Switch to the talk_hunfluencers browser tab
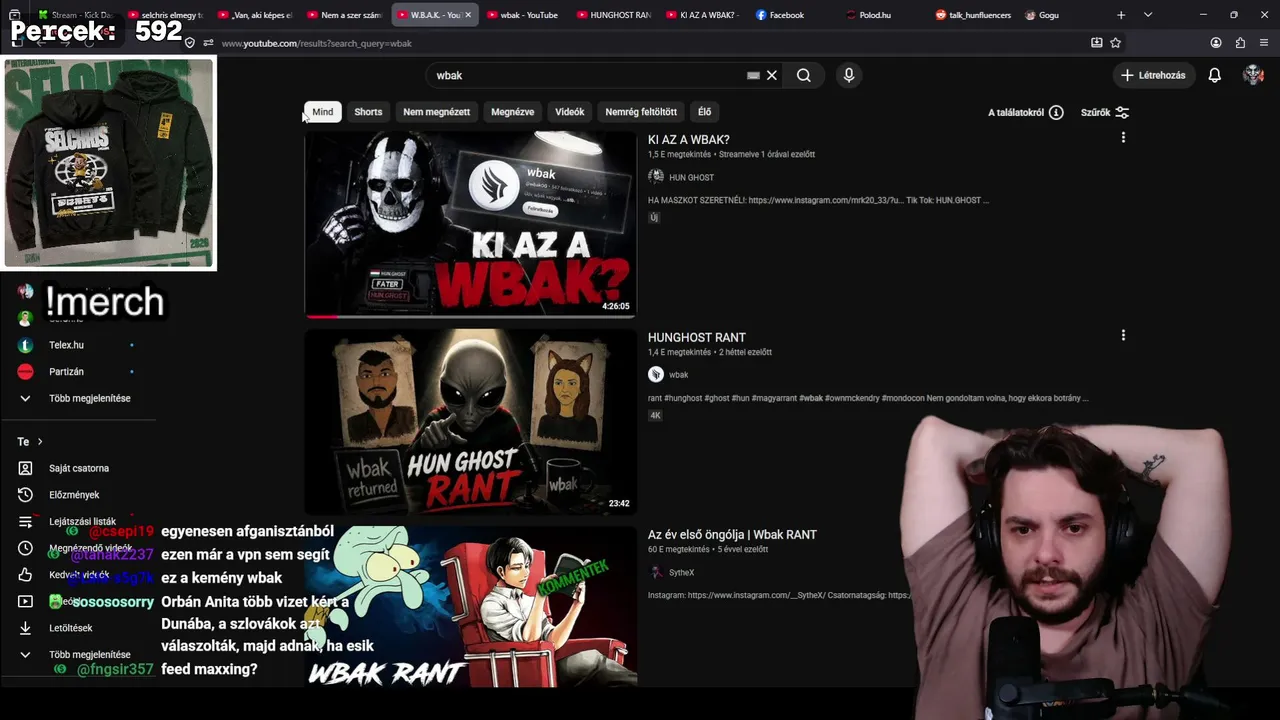 click(975, 15)
